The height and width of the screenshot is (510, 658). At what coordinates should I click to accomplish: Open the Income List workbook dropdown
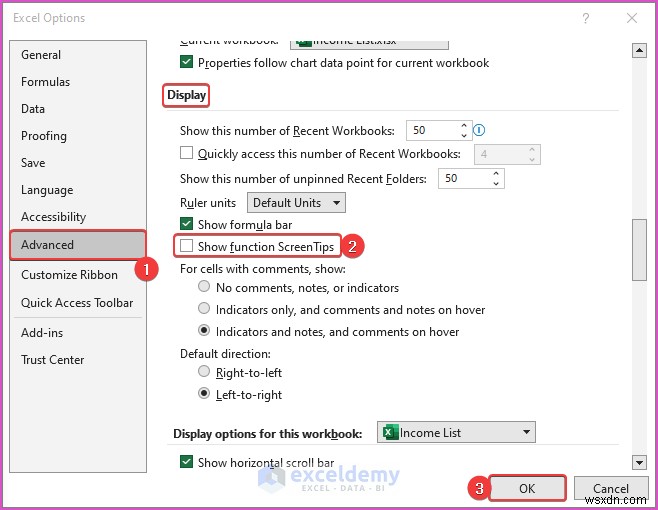click(x=456, y=432)
